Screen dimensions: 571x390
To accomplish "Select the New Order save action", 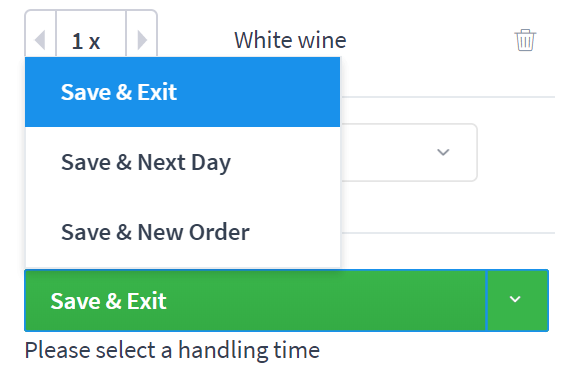I will [182, 232].
